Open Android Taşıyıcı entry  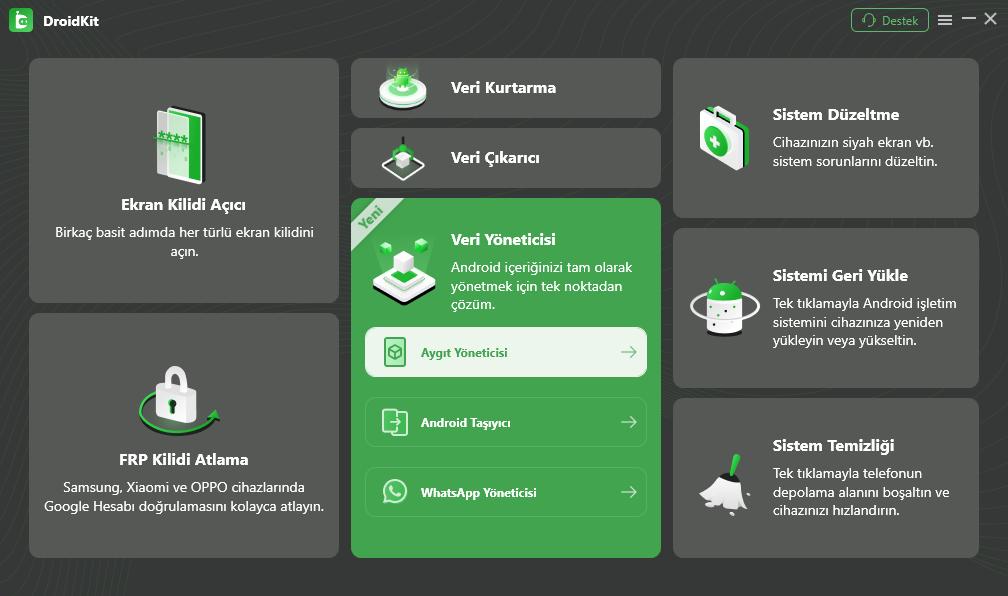pyautogui.click(x=506, y=422)
